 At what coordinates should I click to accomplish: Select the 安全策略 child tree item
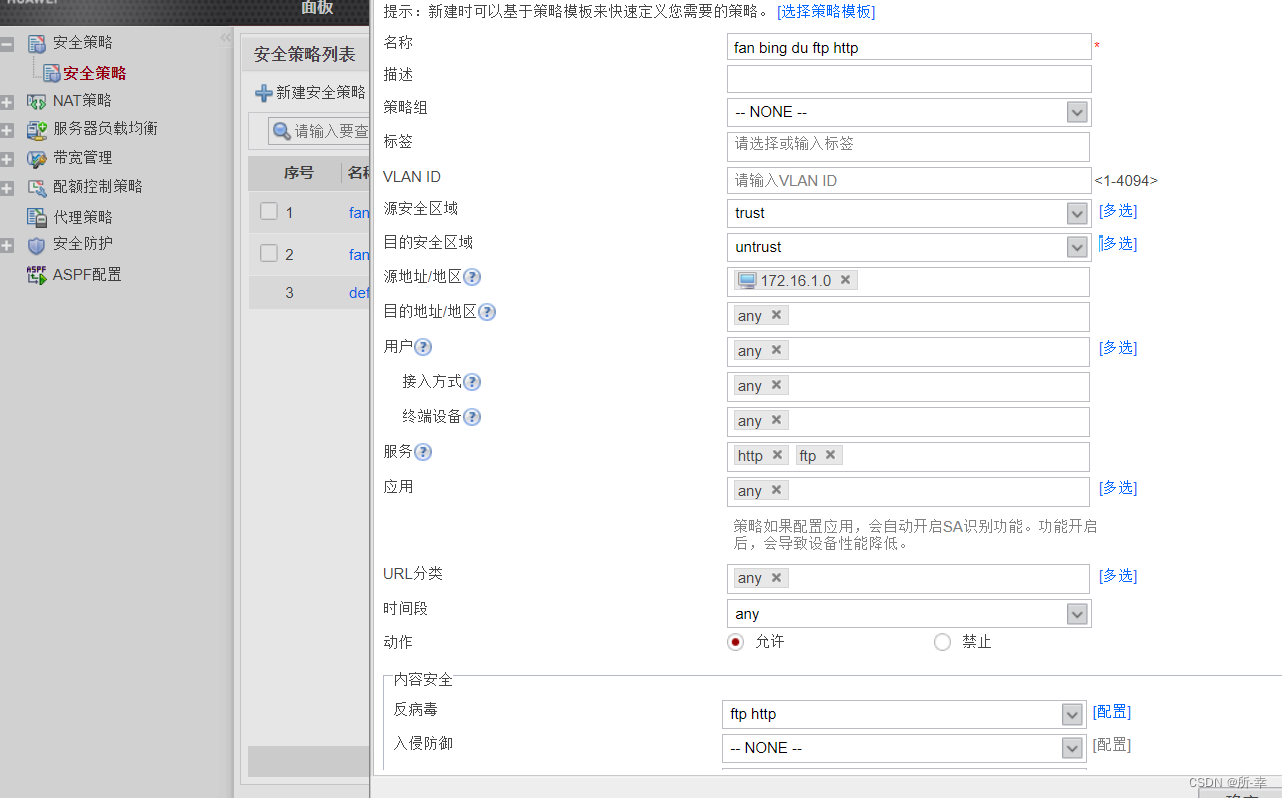point(94,73)
